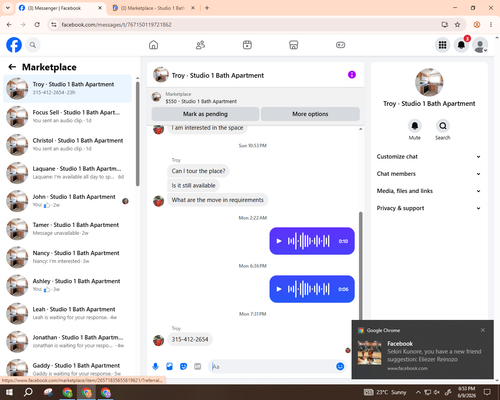Open the emoji picker in the message box

point(340,367)
